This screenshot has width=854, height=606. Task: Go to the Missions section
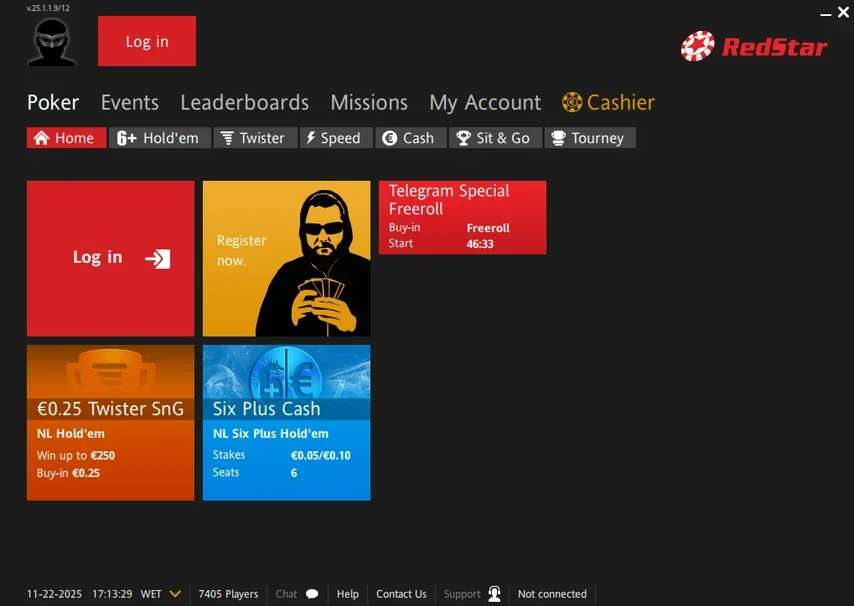(369, 102)
